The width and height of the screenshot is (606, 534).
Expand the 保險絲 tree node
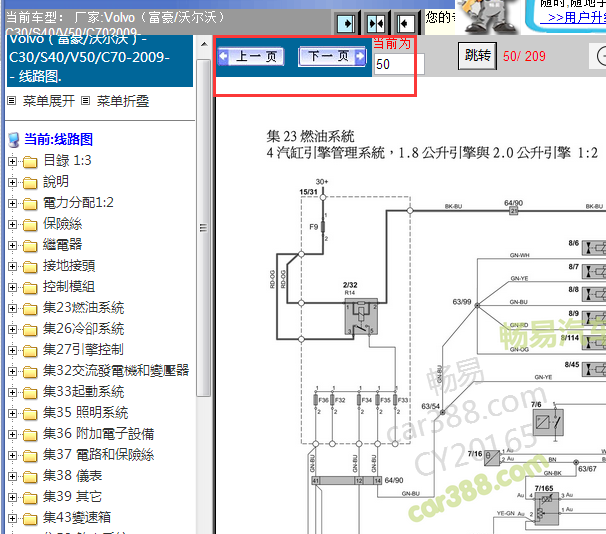12,224
